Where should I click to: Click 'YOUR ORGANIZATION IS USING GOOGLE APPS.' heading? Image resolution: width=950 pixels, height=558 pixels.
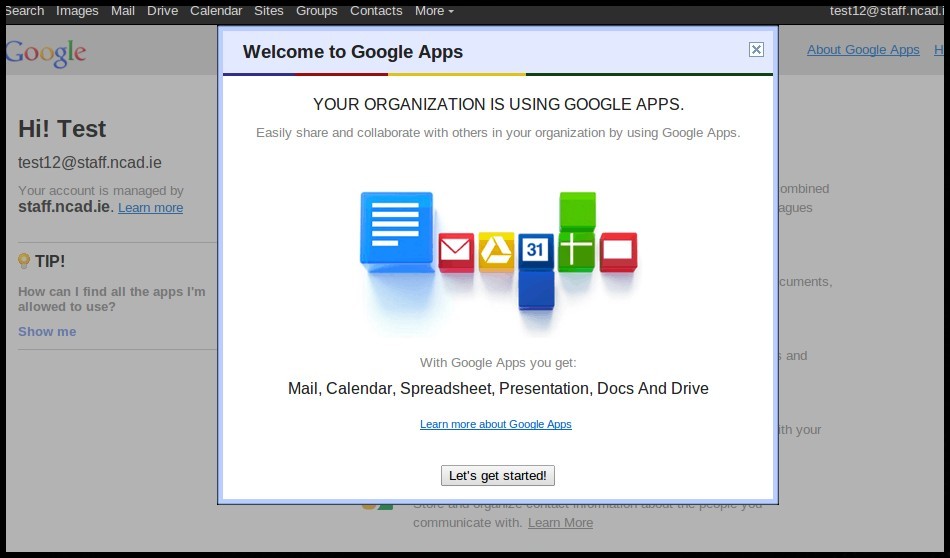(x=498, y=104)
